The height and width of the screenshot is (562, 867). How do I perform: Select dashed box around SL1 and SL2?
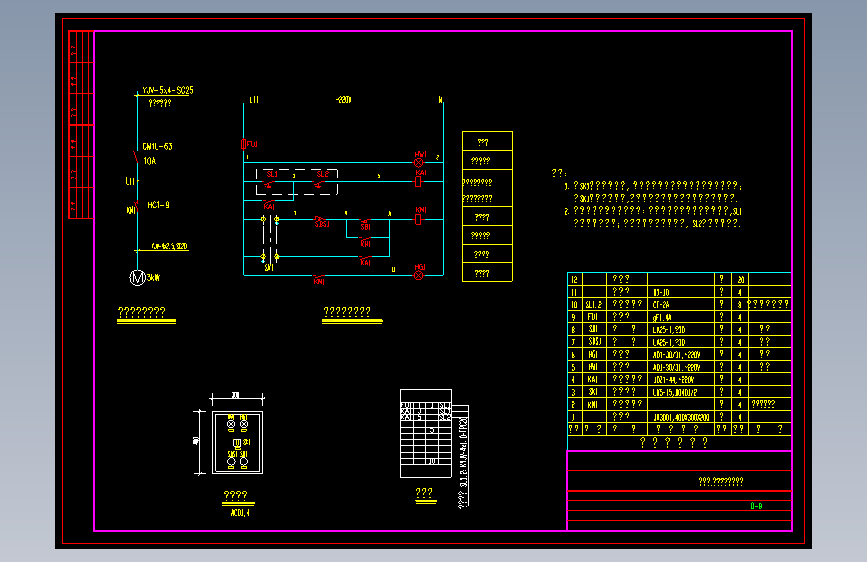coord(297,182)
